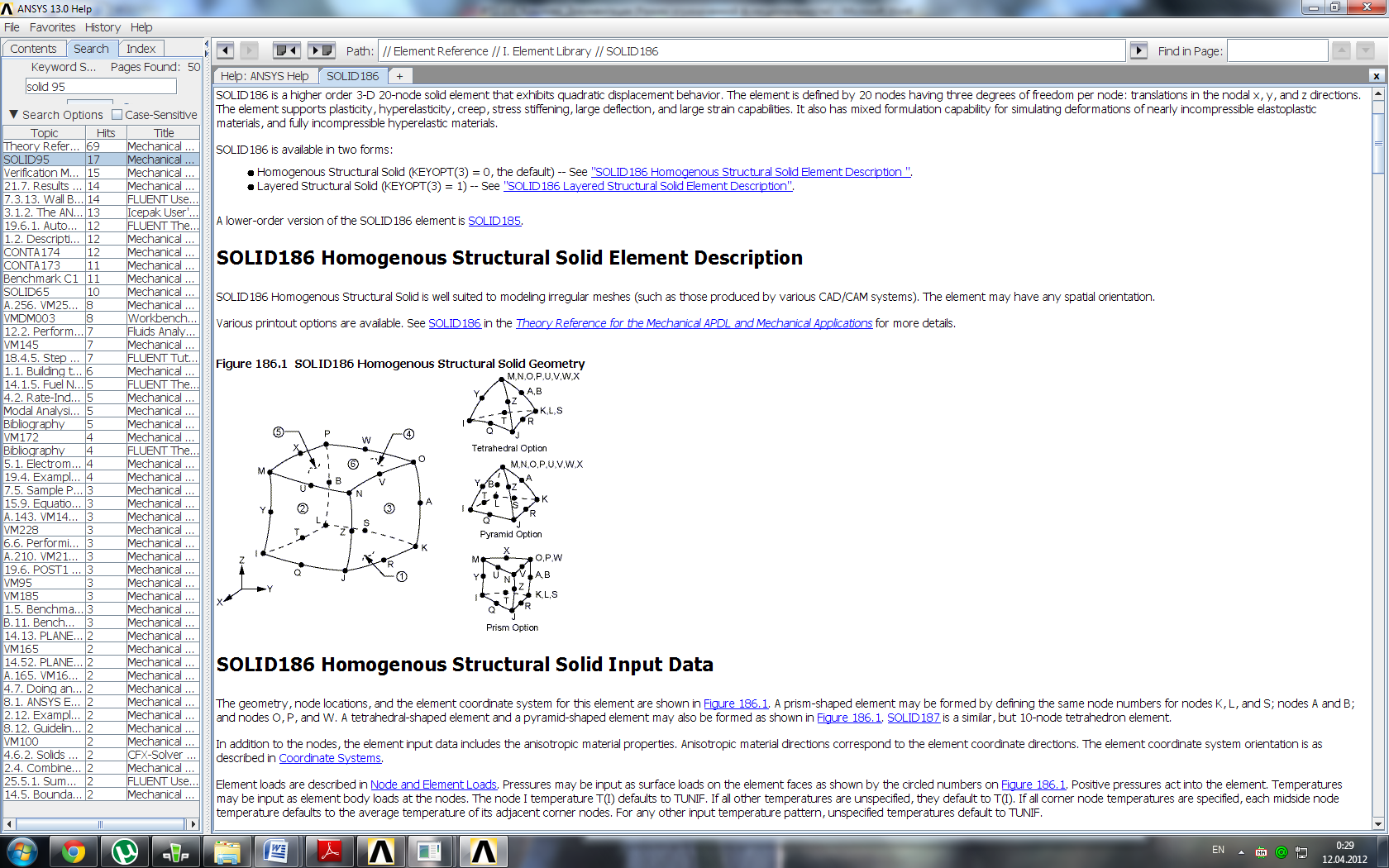This screenshot has height=868, width=1389.
Task: Click the results list right scroll arrow
Action: (193, 824)
